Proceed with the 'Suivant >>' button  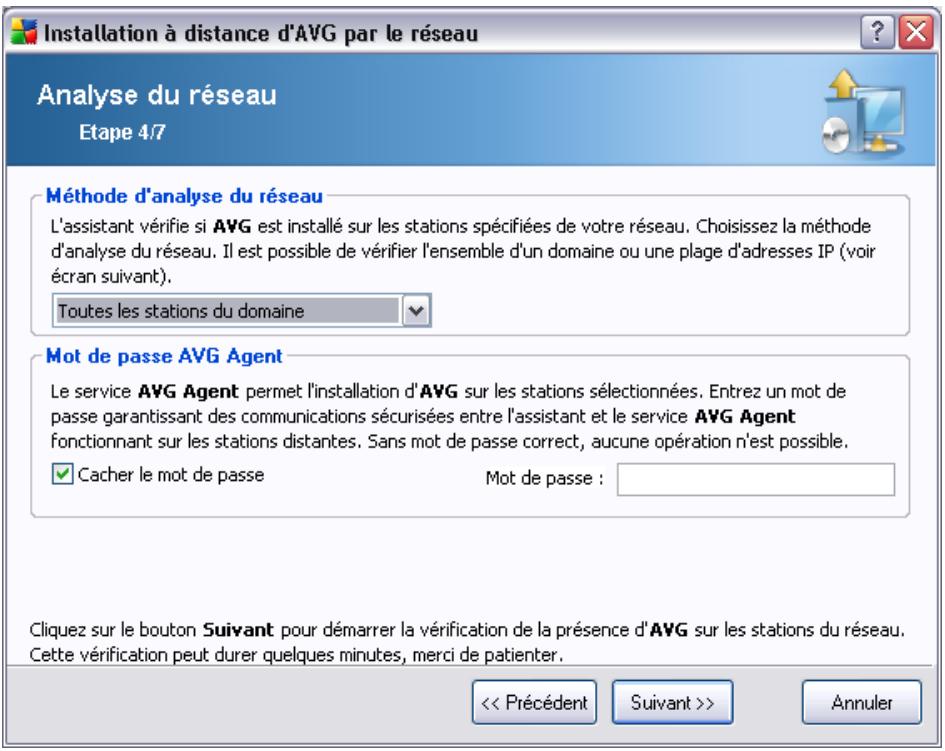click(673, 702)
